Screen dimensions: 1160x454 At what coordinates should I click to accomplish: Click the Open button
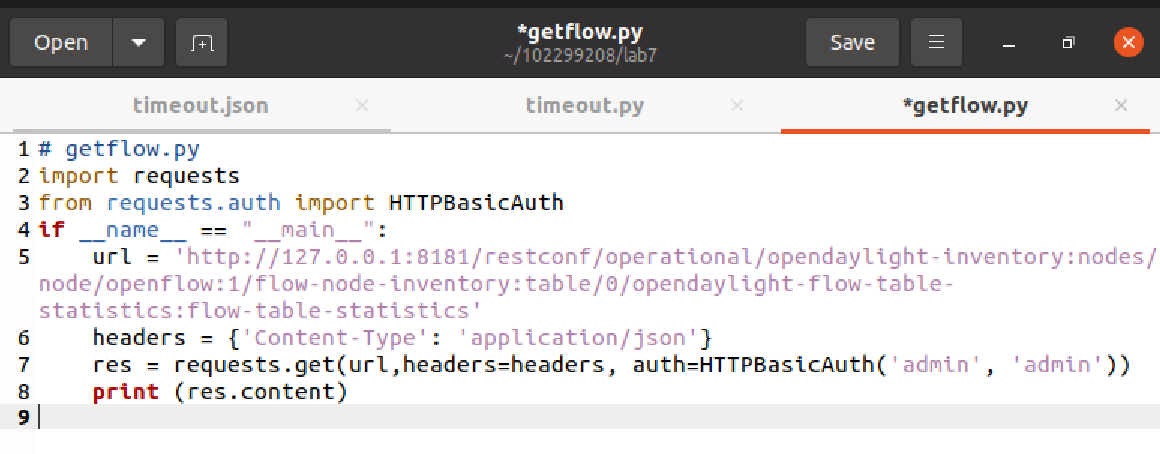pos(60,43)
